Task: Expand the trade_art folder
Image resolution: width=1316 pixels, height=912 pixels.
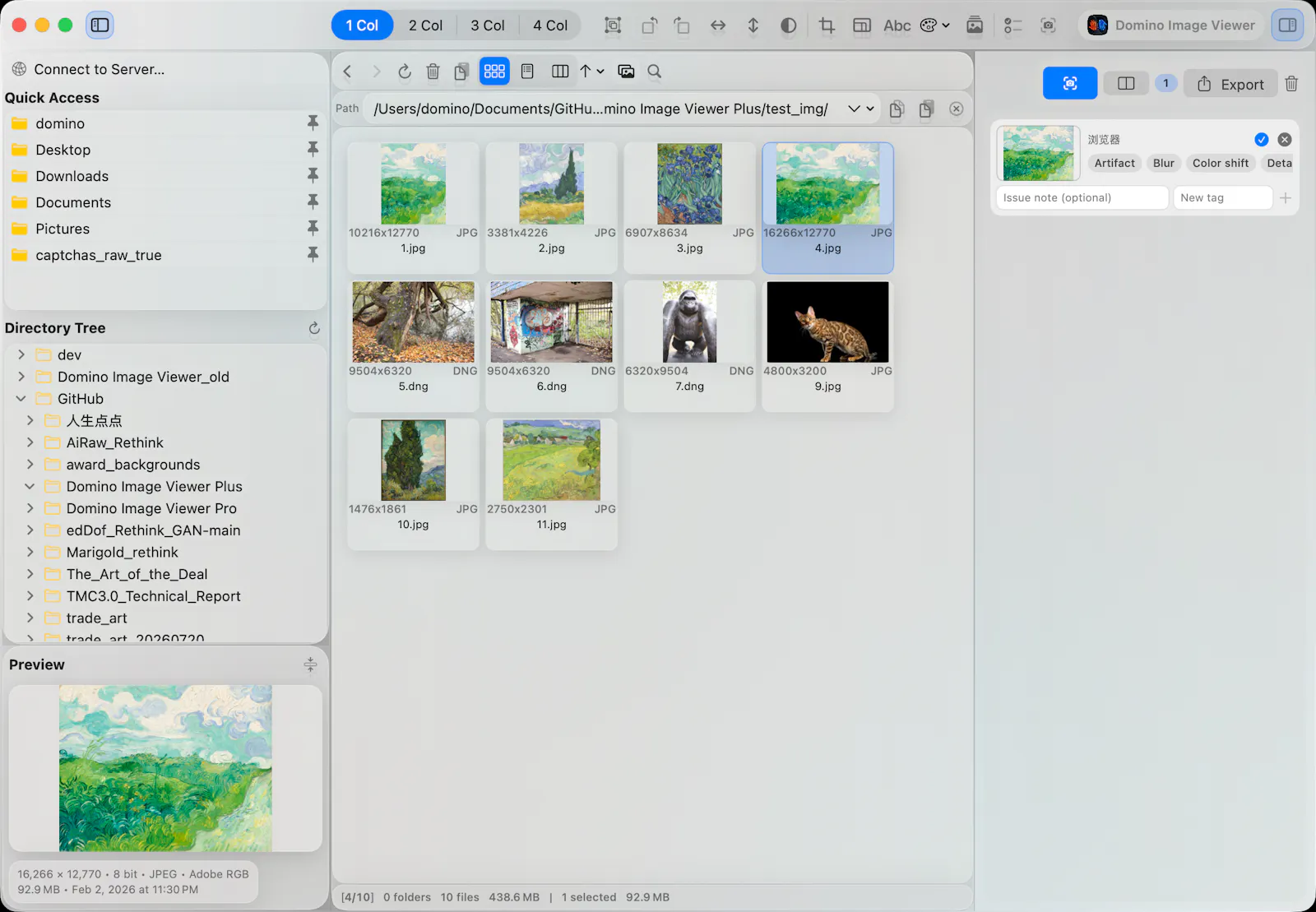Action: 30,618
